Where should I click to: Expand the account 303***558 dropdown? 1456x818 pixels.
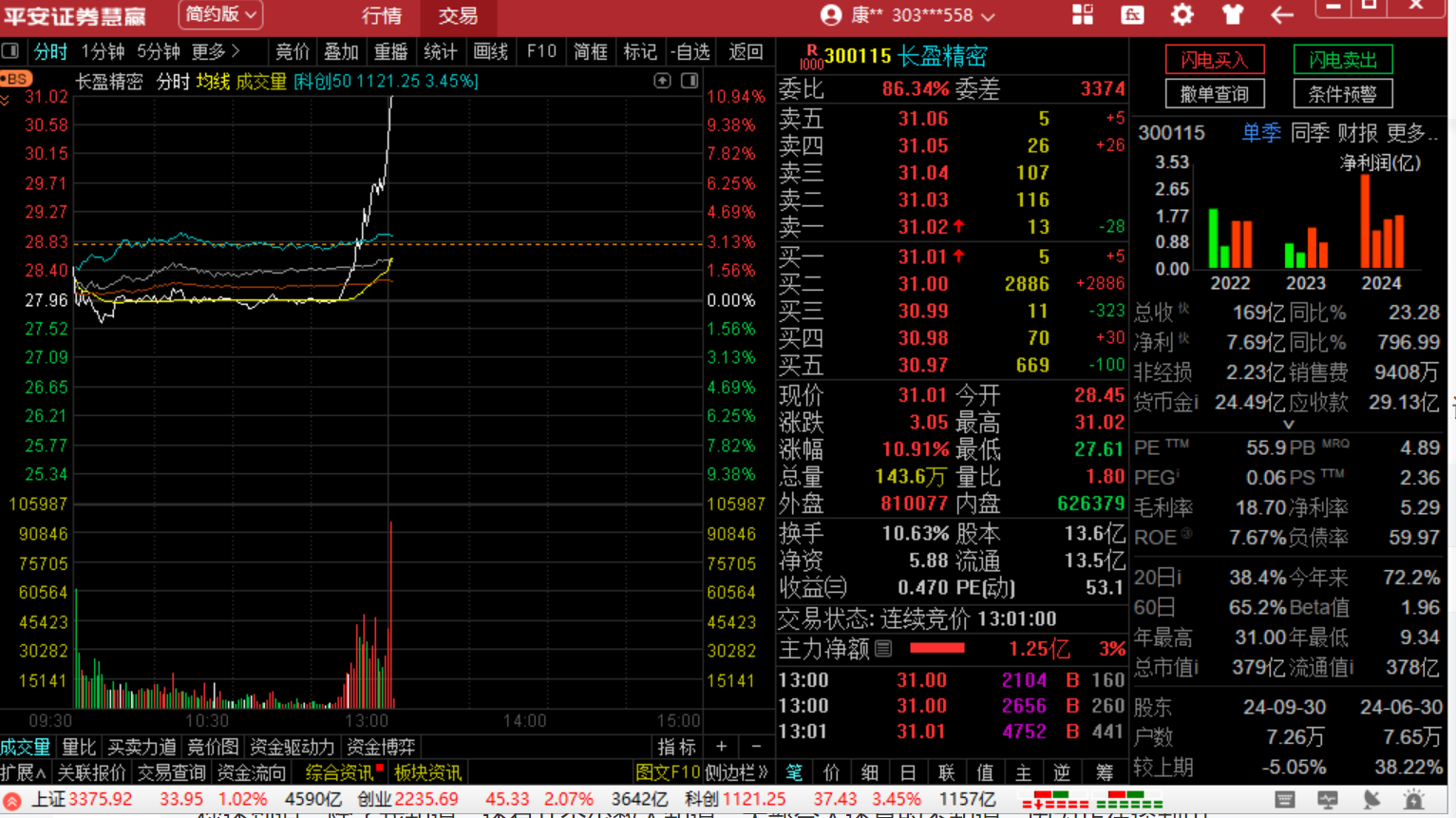point(988,16)
